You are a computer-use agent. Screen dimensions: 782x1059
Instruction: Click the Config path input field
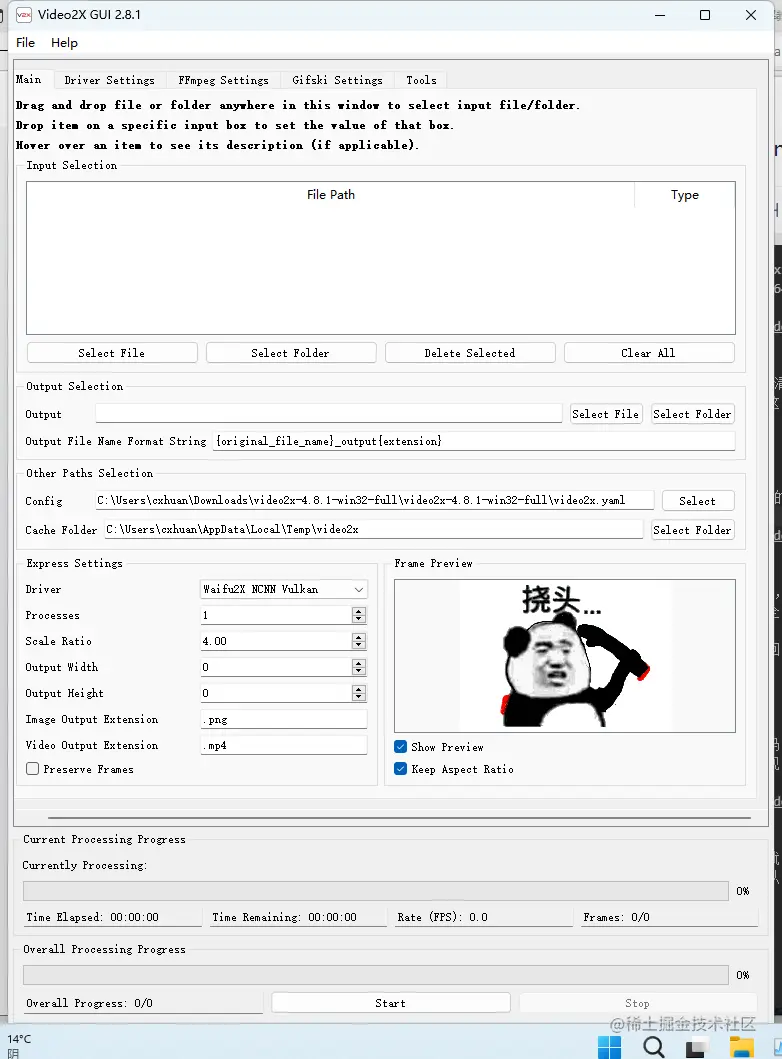click(375, 500)
